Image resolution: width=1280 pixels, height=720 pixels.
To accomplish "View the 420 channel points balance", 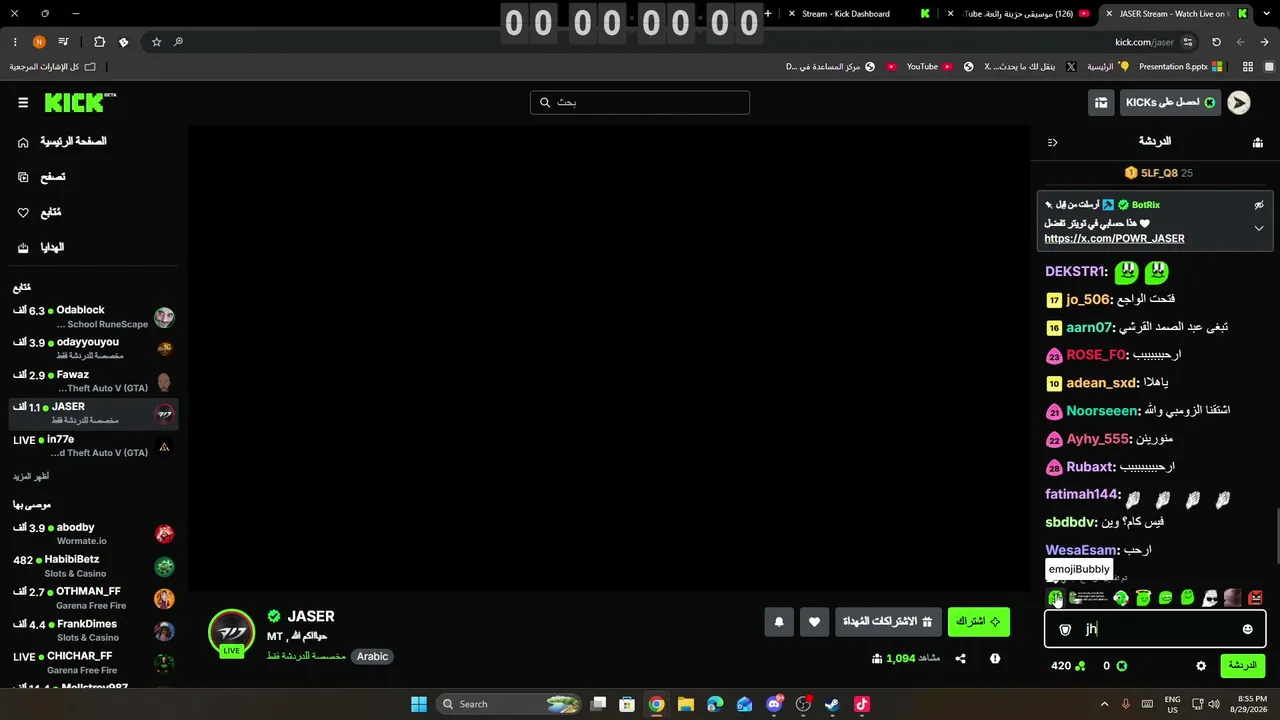I will (1068, 666).
